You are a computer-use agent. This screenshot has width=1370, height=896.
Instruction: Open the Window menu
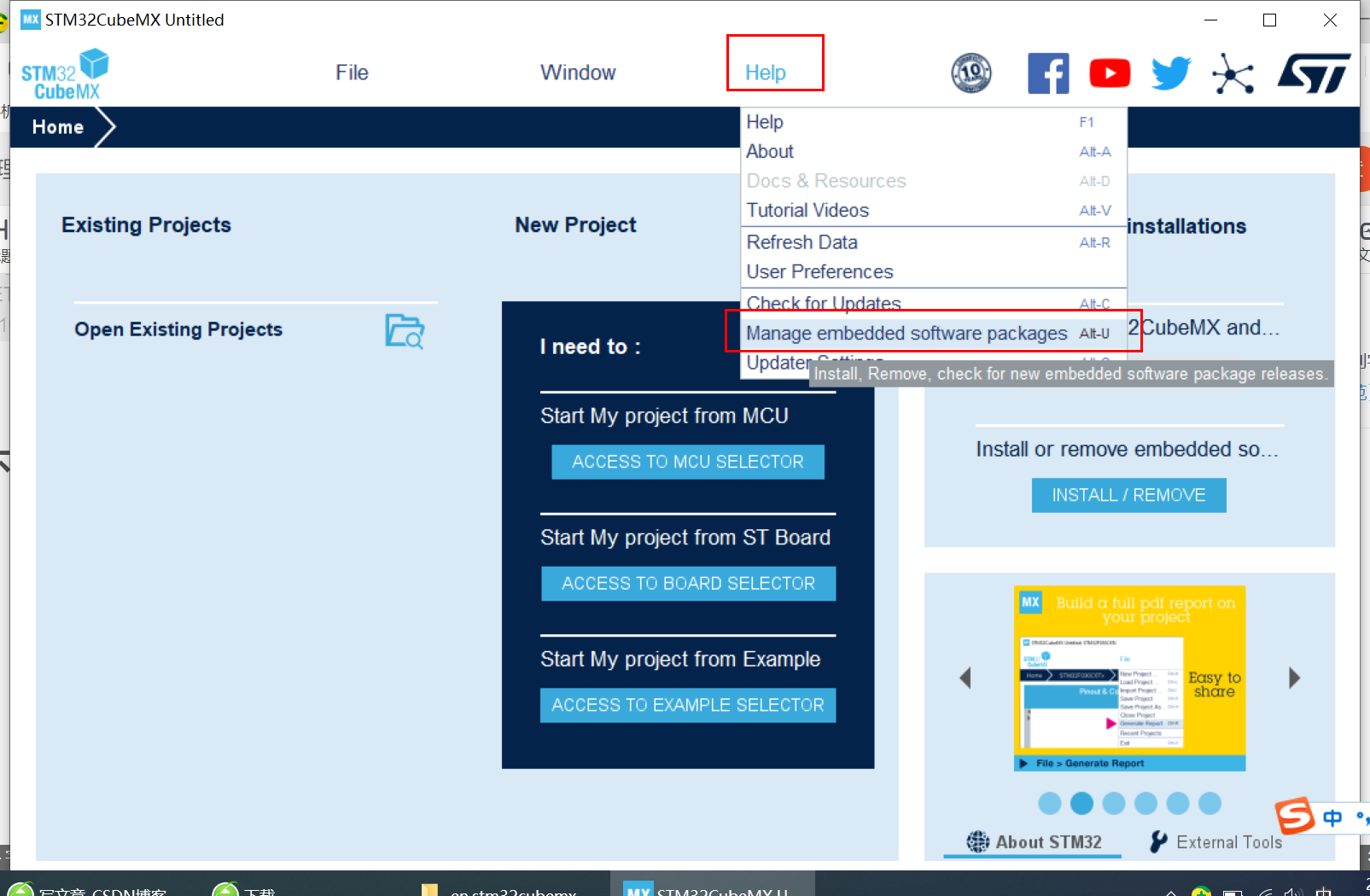(x=578, y=73)
